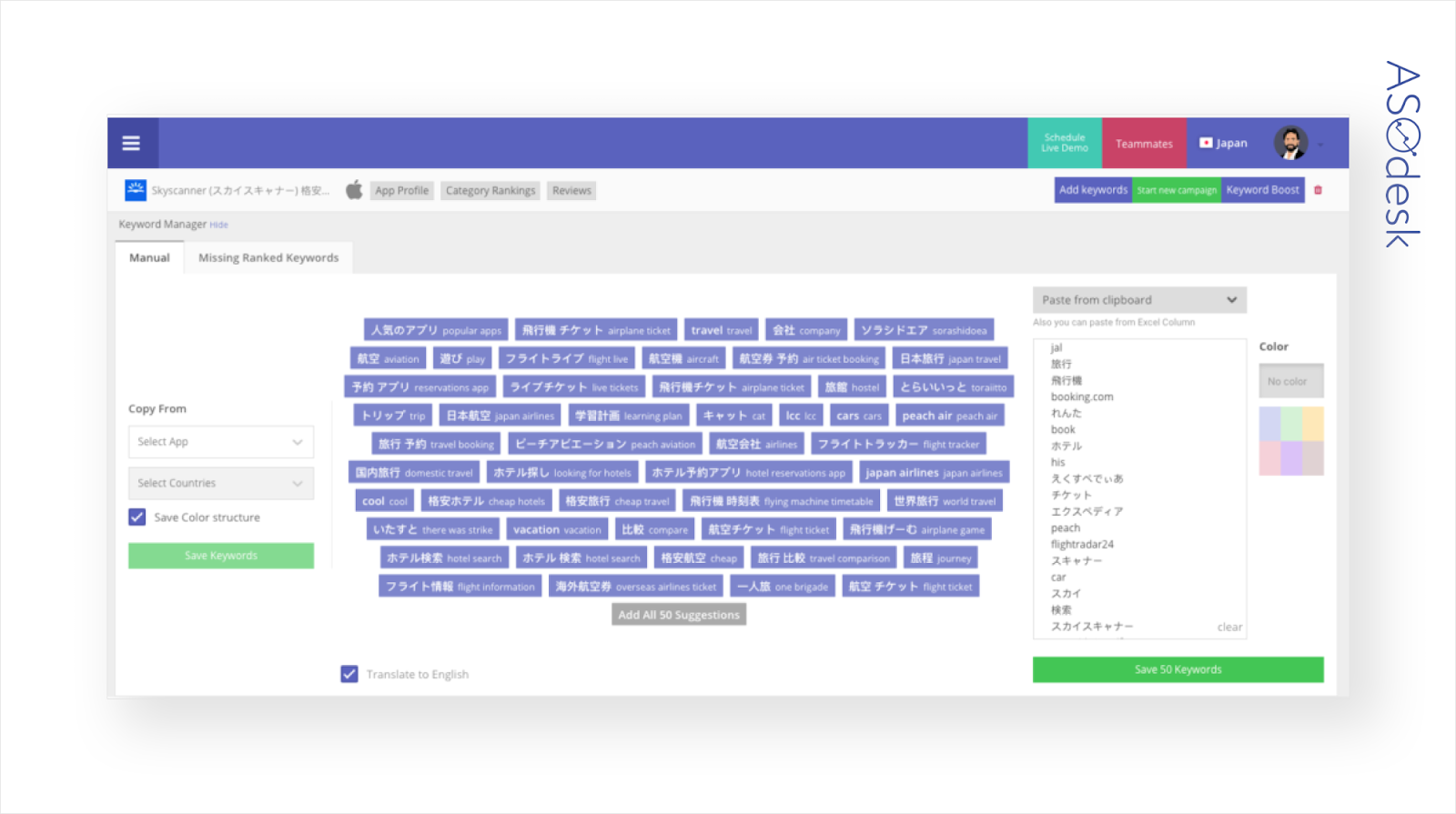
Task: Click 'booking.com' in the pasted list
Action: pos(1082,397)
